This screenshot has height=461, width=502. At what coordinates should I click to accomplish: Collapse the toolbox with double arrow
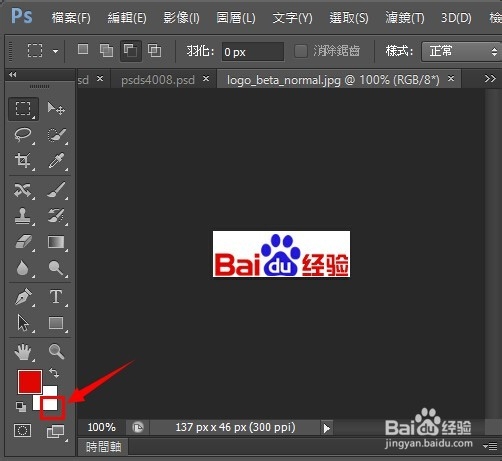[x=13, y=74]
